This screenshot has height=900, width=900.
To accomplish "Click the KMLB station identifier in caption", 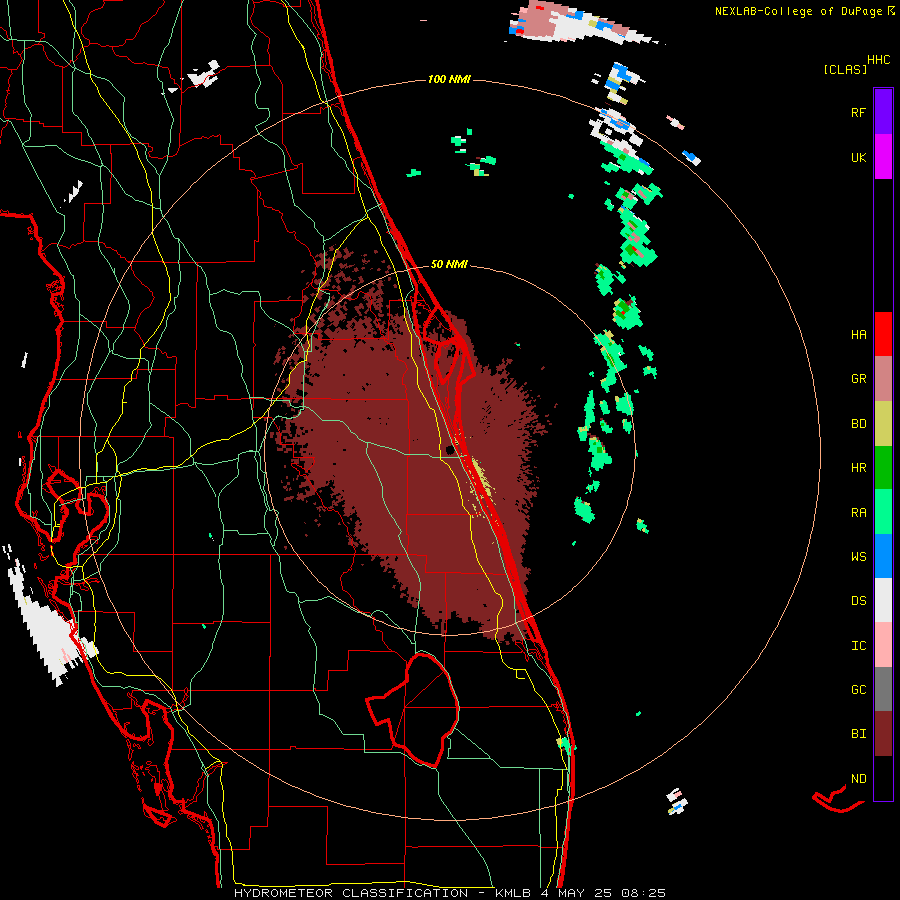I will tap(514, 893).
